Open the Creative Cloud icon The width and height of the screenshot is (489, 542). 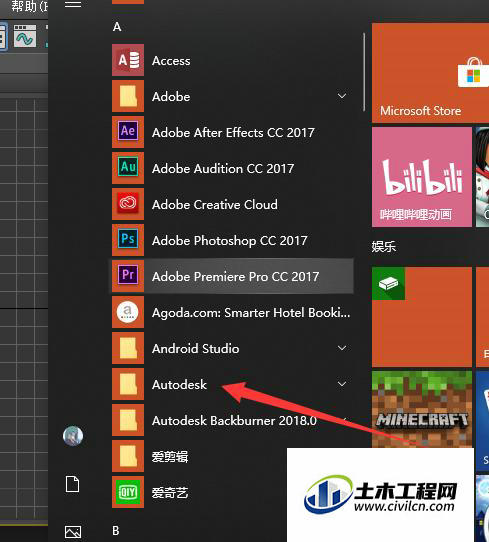coord(128,204)
